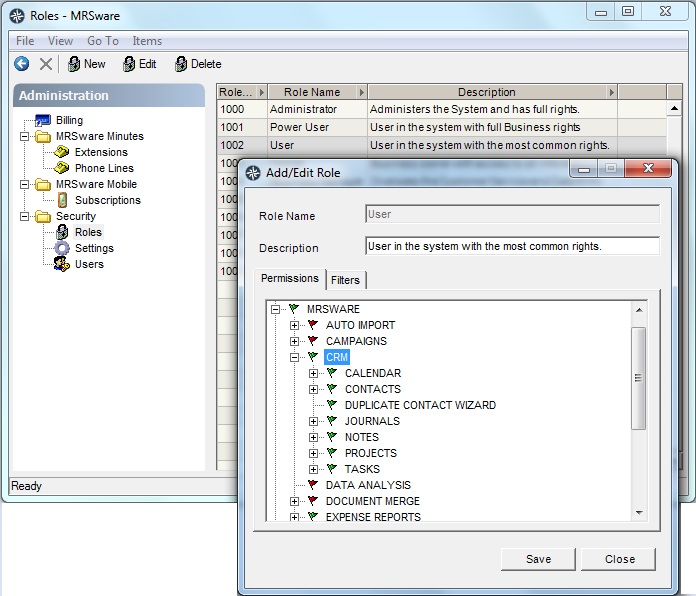Open the File menu
Screen dimensions: 696x596
pyautogui.click(x=25, y=41)
